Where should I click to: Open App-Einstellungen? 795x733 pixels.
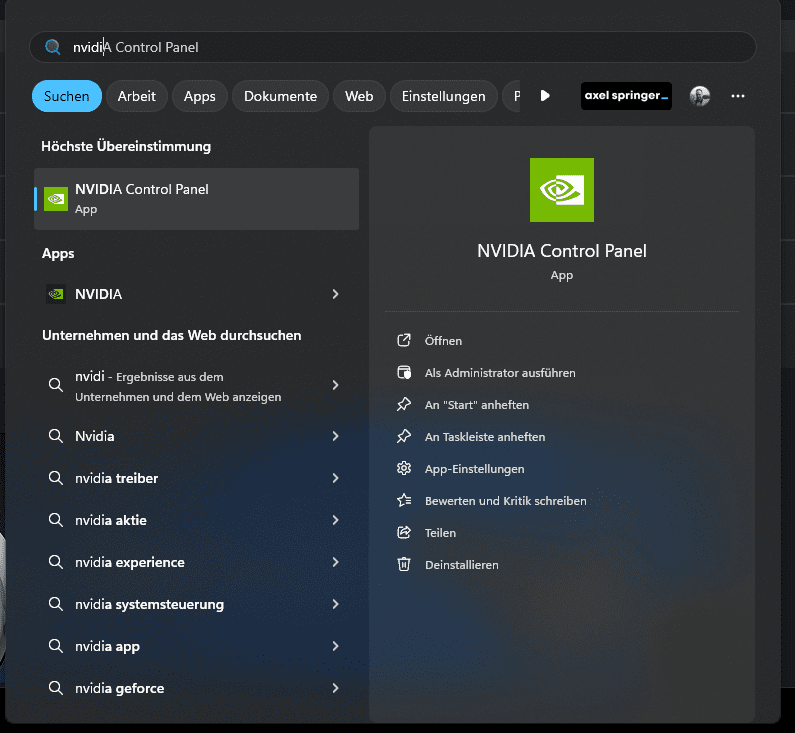[475, 469]
